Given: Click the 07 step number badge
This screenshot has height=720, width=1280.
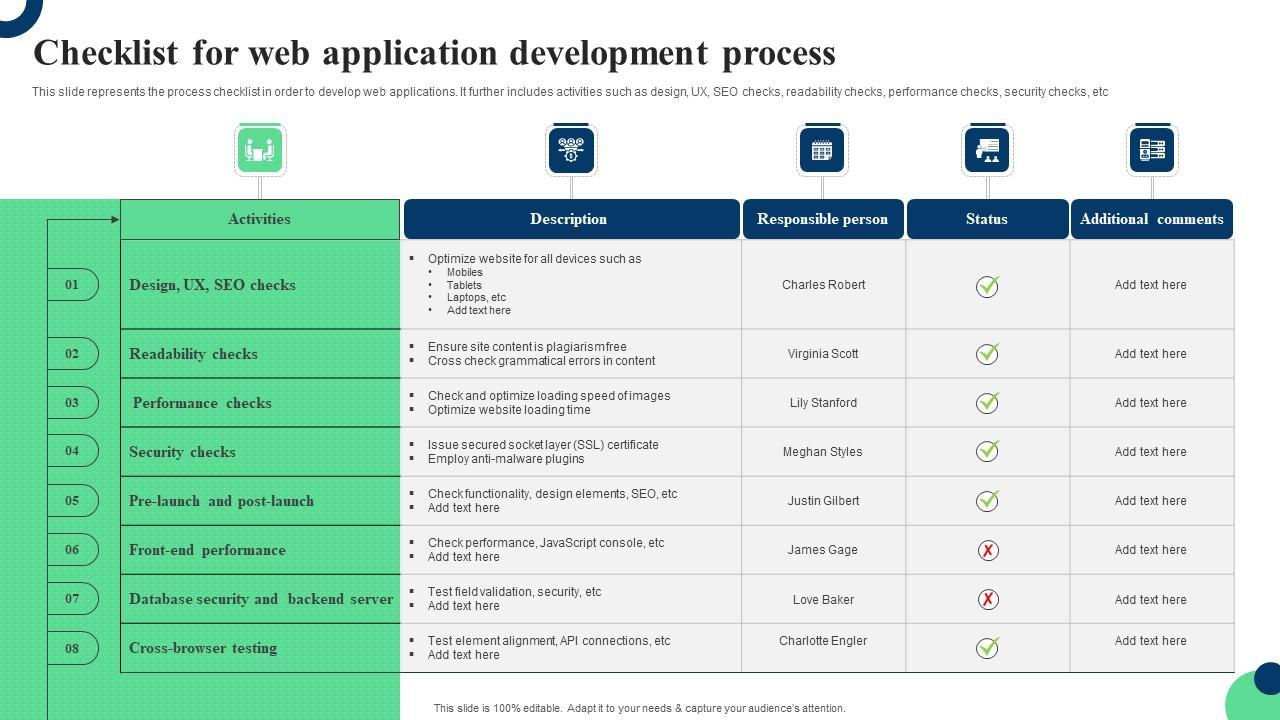Looking at the screenshot, I should [73, 598].
